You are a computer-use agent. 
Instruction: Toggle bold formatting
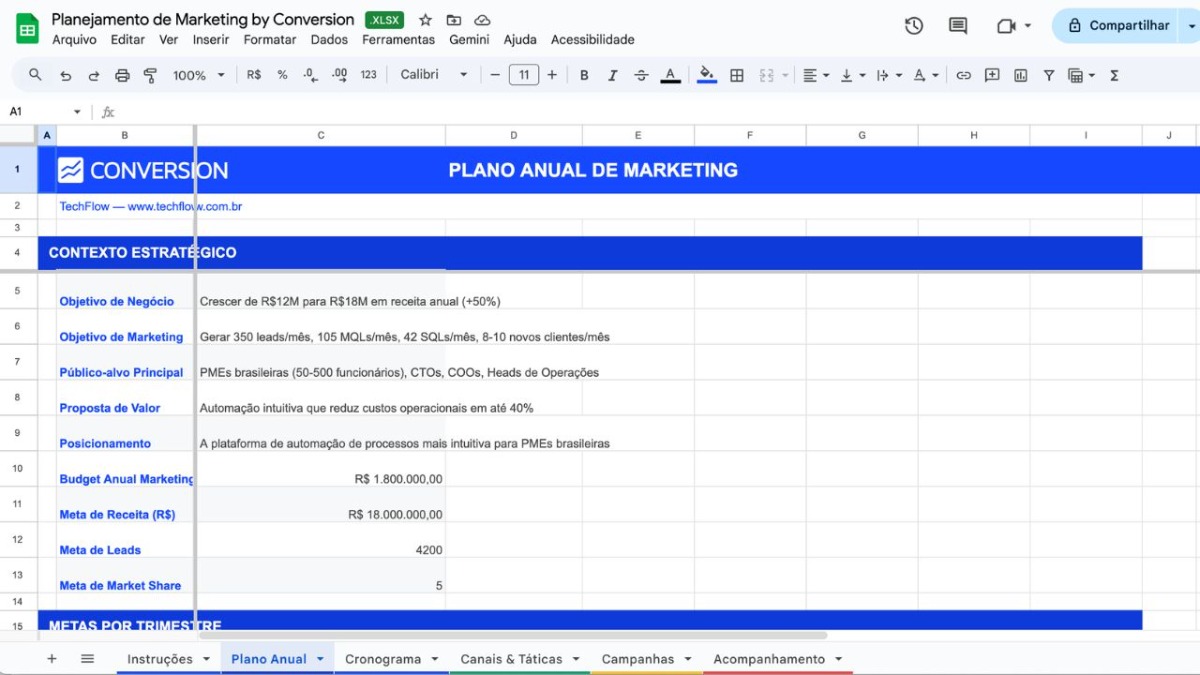pyautogui.click(x=584, y=74)
